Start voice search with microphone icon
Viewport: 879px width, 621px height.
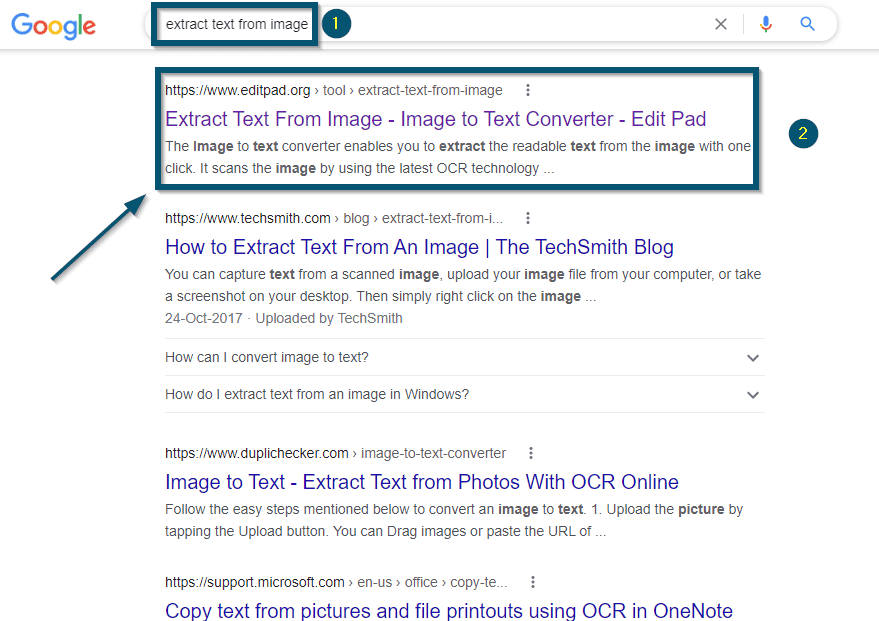pos(766,25)
